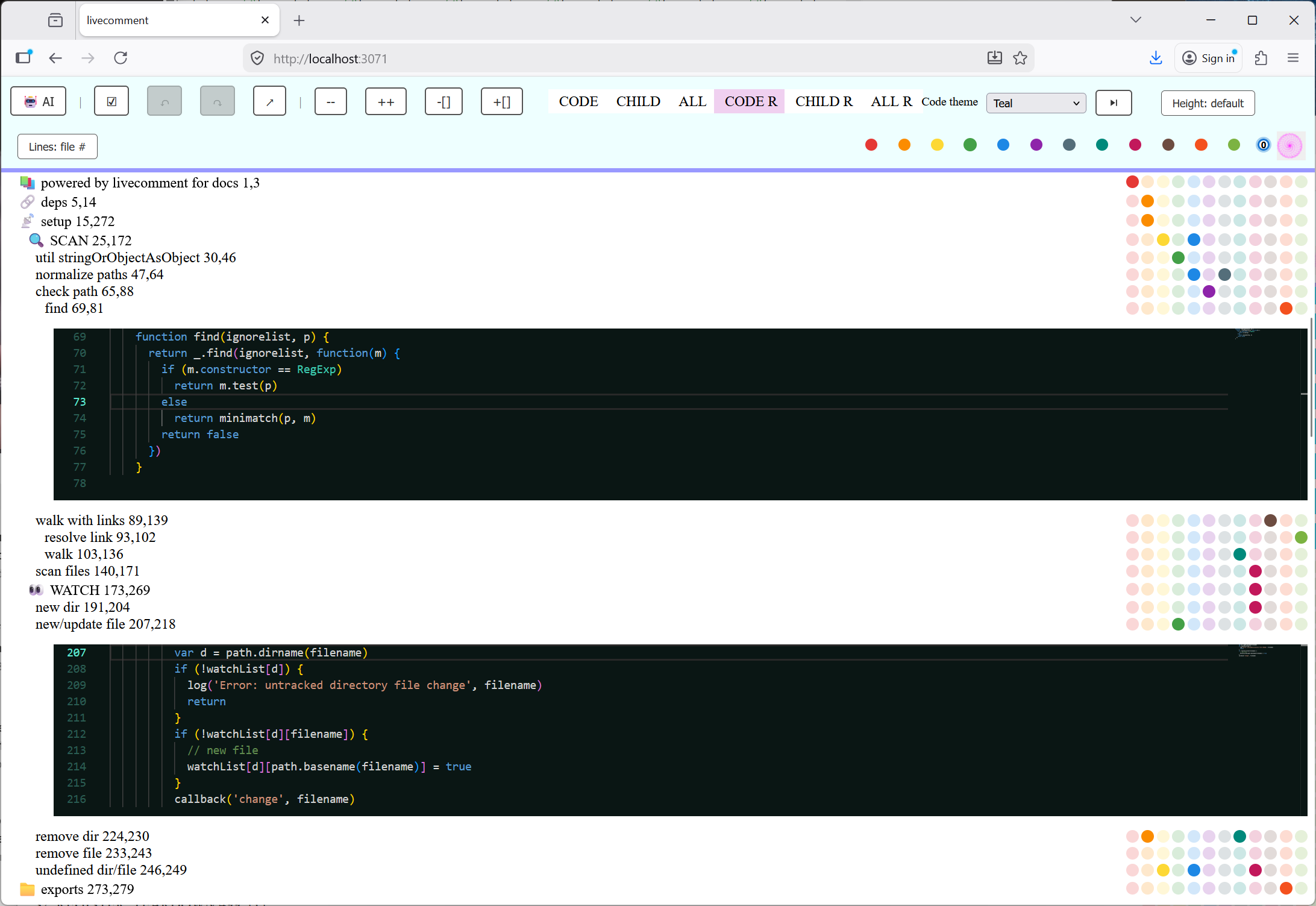Viewport: 1316px width, 906px height.
Task: Toggle blue dot on SCAN row
Action: (1194, 240)
